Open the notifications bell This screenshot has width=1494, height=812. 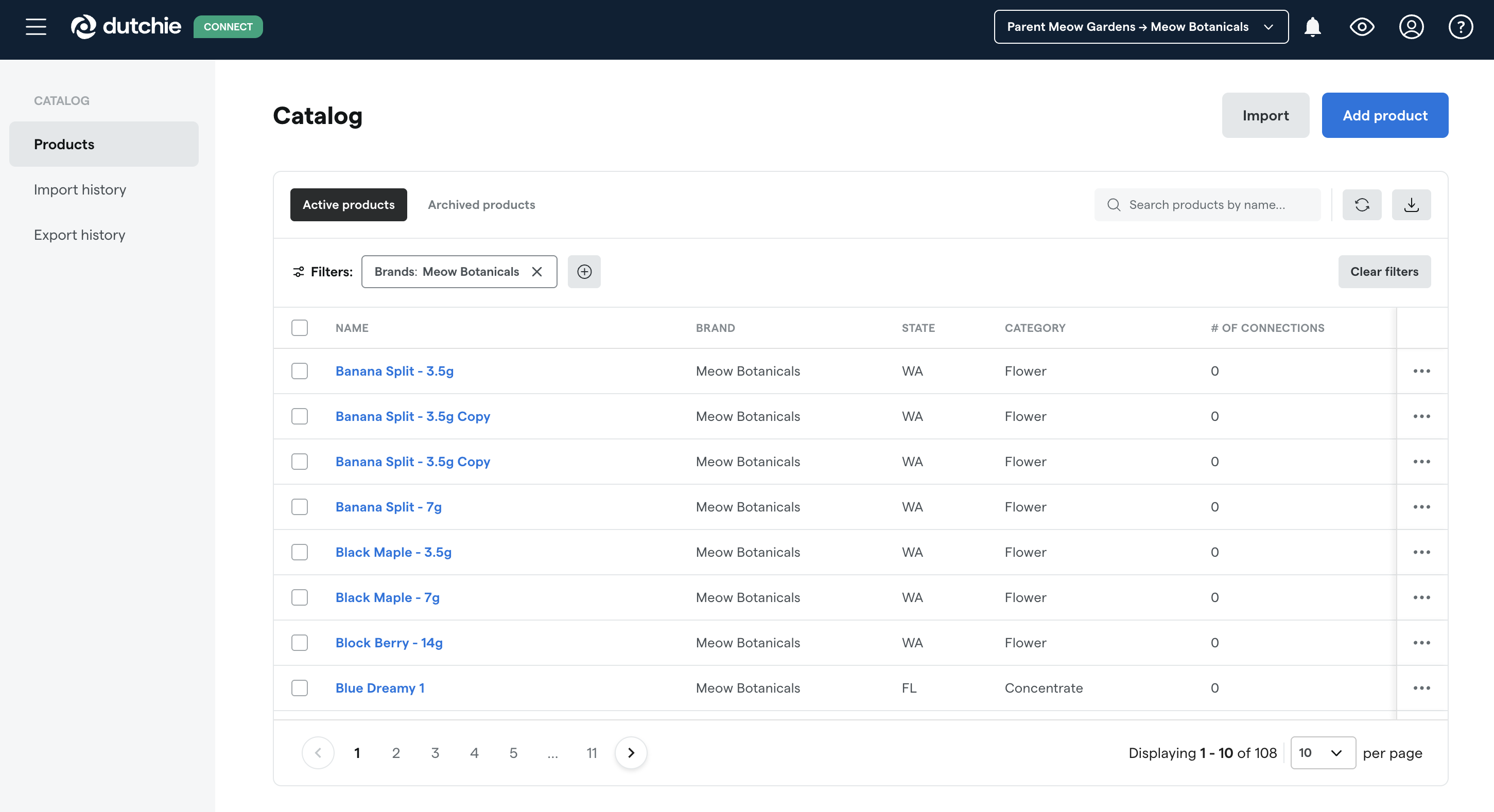[1312, 27]
